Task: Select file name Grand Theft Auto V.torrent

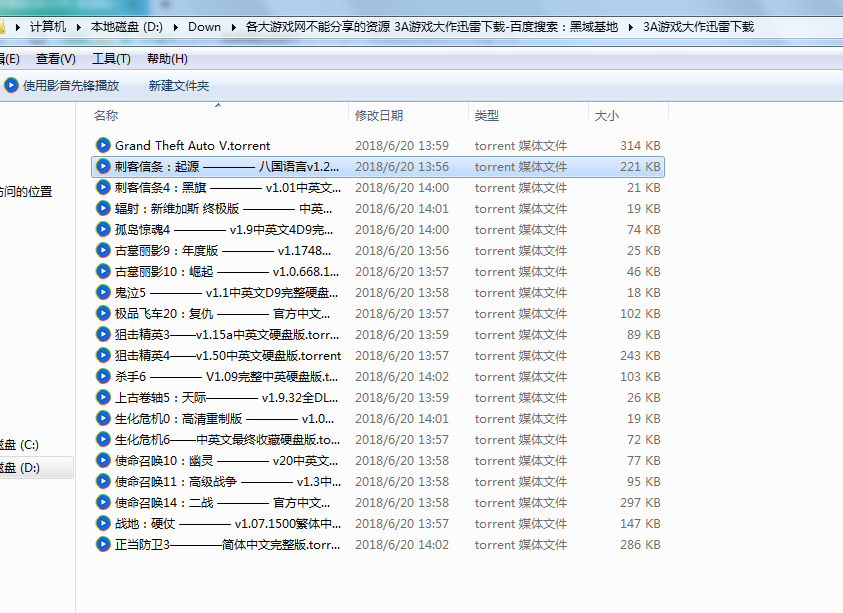Action: (x=192, y=146)
